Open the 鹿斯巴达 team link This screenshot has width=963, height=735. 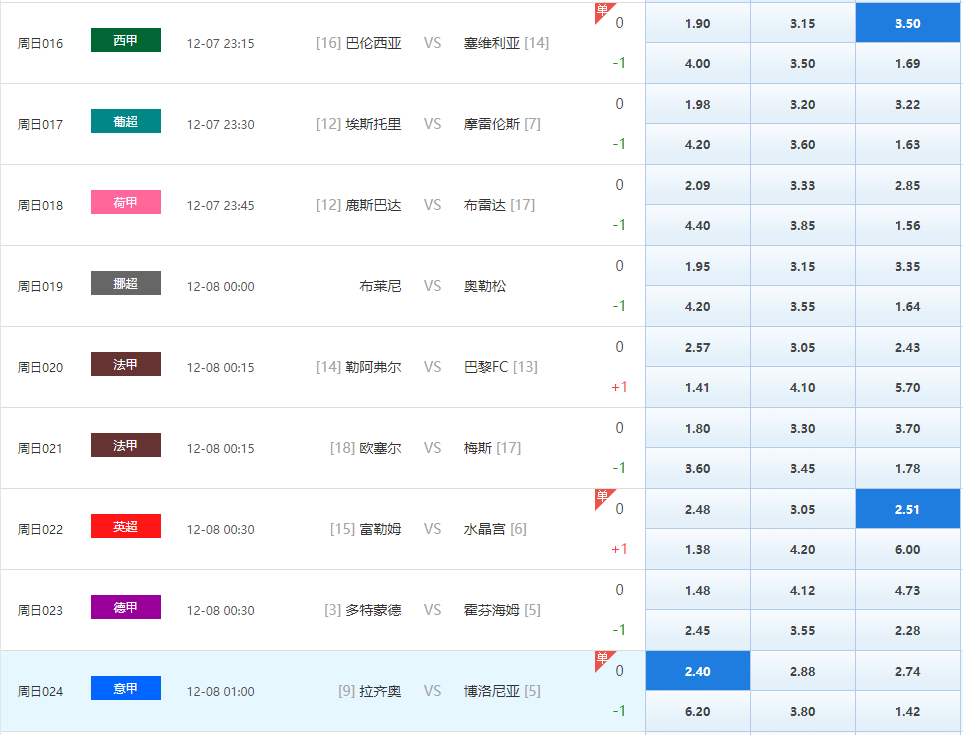pyautogui.click(x=373, y=205)
